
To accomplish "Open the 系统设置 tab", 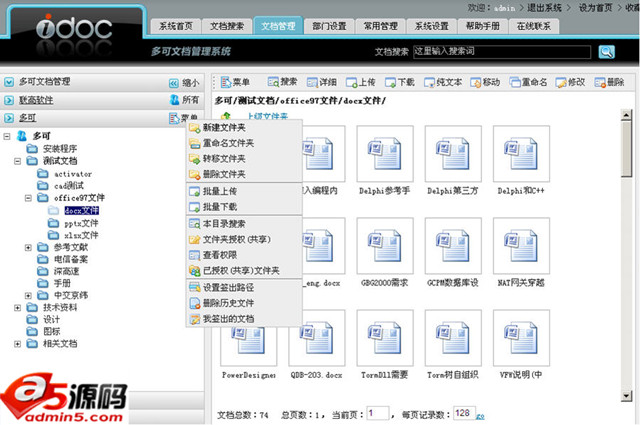I will (x=431, y=27).
